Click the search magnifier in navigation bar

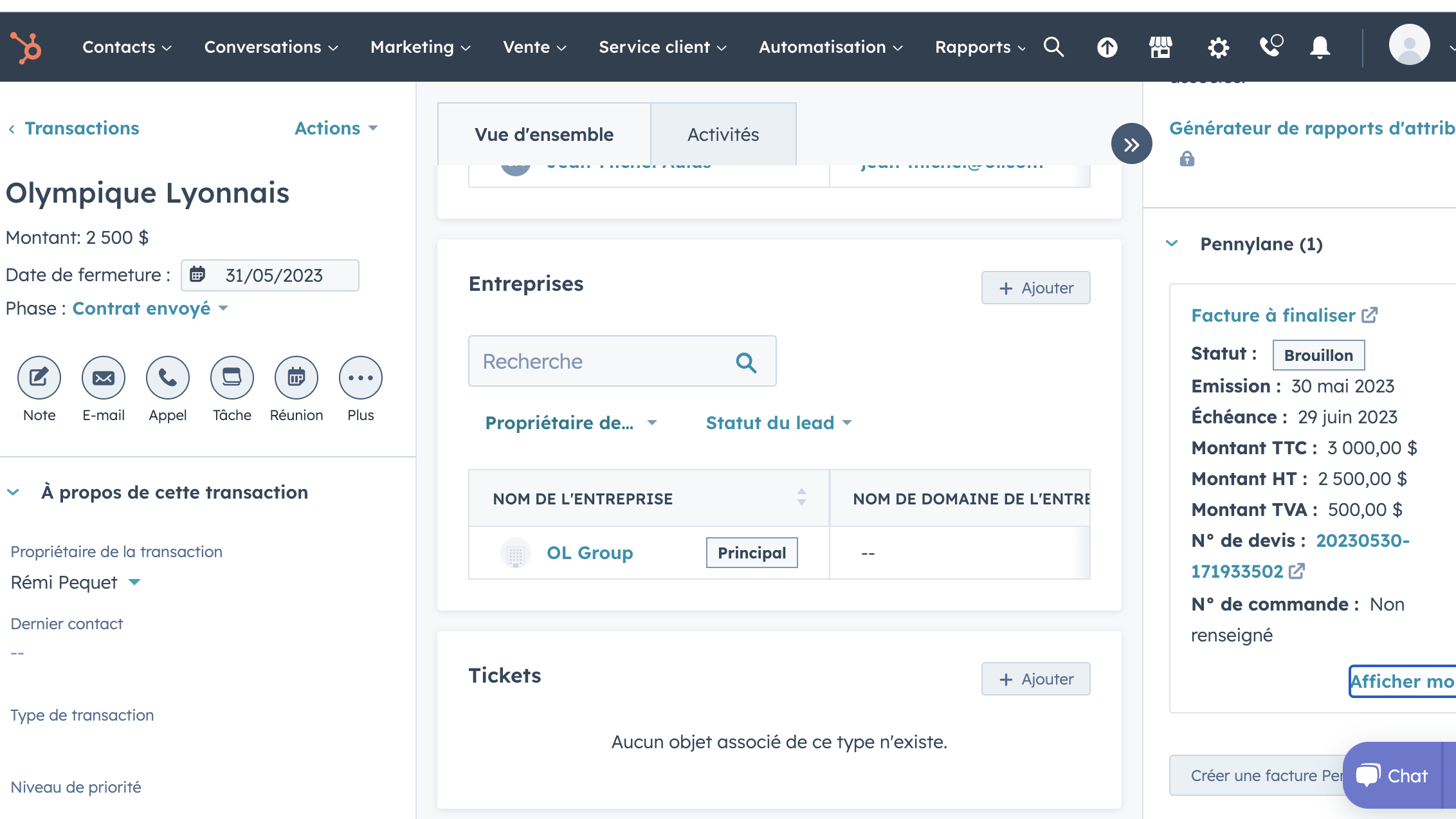pyautogui.click(x=1053, y=47)
